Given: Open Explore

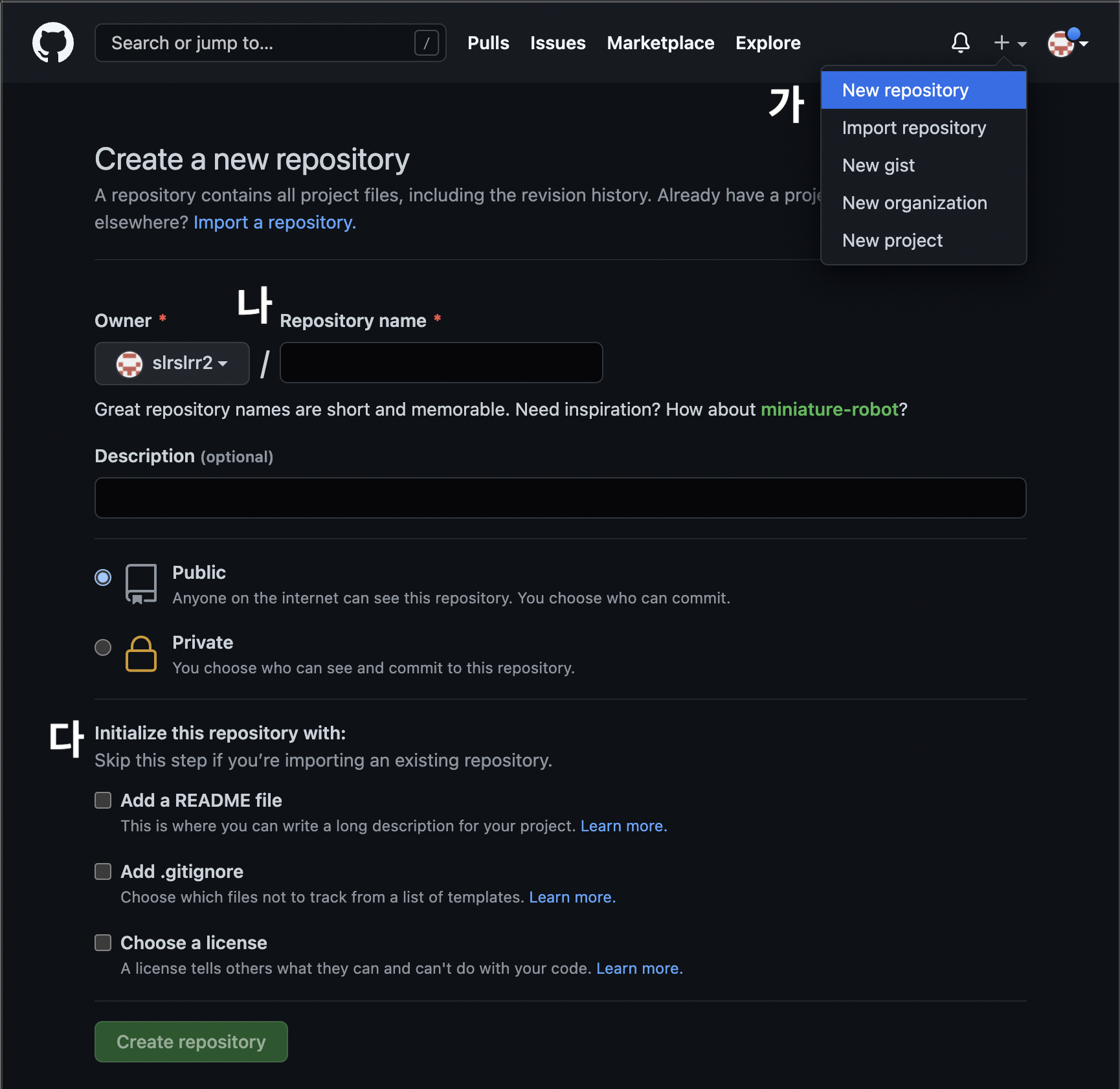Looking at the screenshot, I should 768,43.
